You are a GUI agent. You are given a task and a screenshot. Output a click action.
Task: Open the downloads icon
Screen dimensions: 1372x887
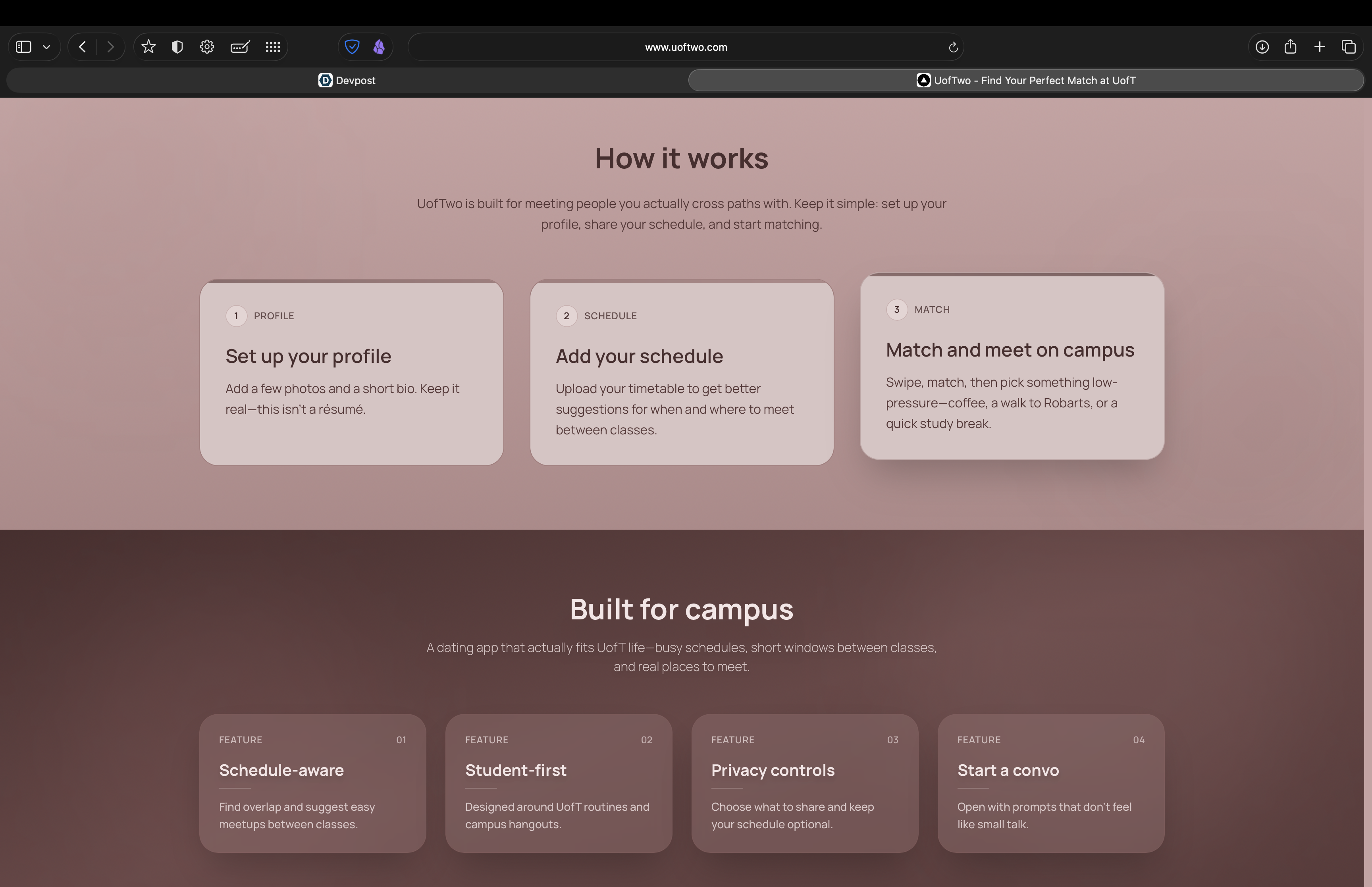click(x=1262, y=47)
